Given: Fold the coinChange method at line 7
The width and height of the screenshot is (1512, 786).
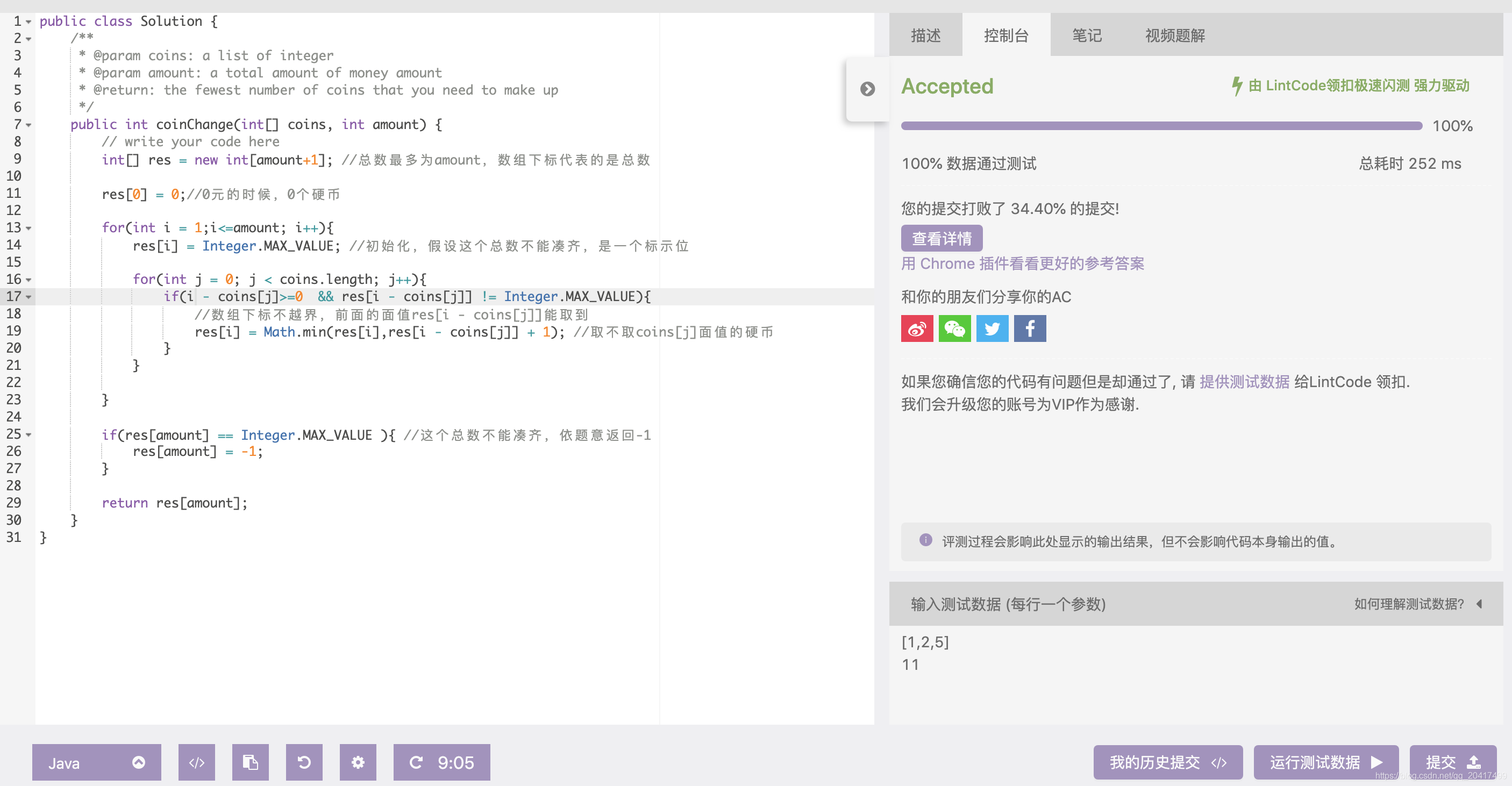Looking at the screenshot, I should [x=28, y=125].
